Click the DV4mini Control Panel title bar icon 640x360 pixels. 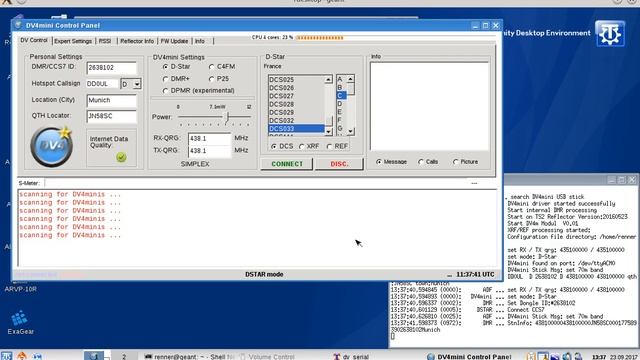(x=18, y=25)
